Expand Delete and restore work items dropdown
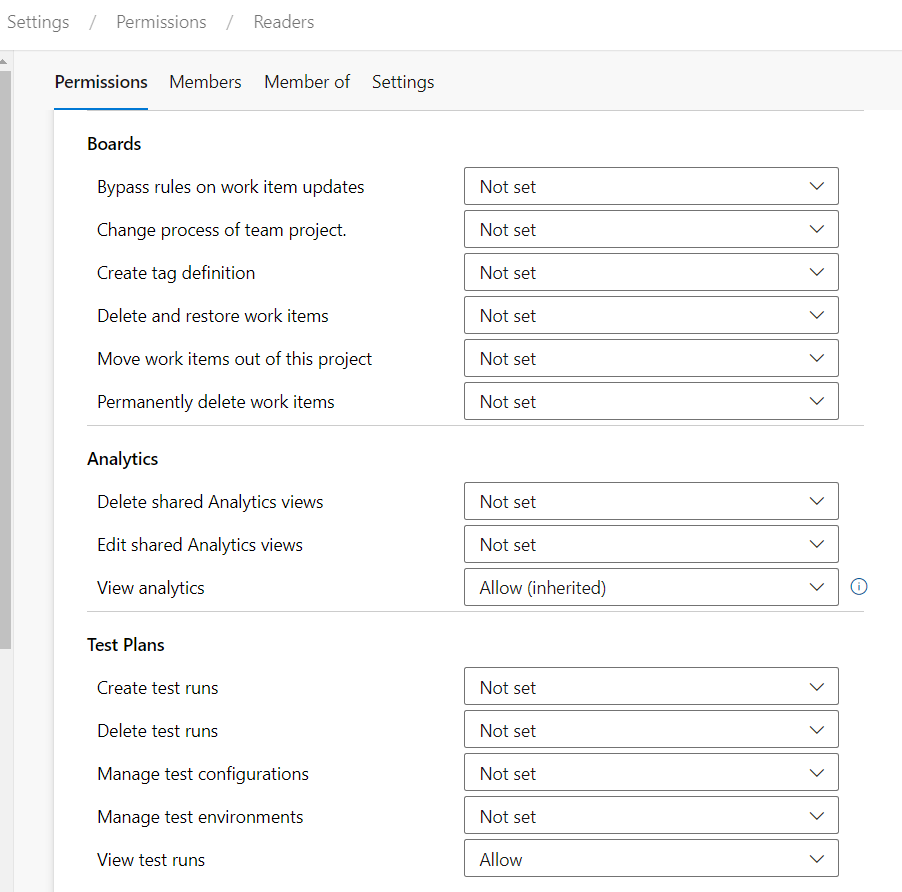This screenshot has height=892, width=902. [x=651, y=316]
